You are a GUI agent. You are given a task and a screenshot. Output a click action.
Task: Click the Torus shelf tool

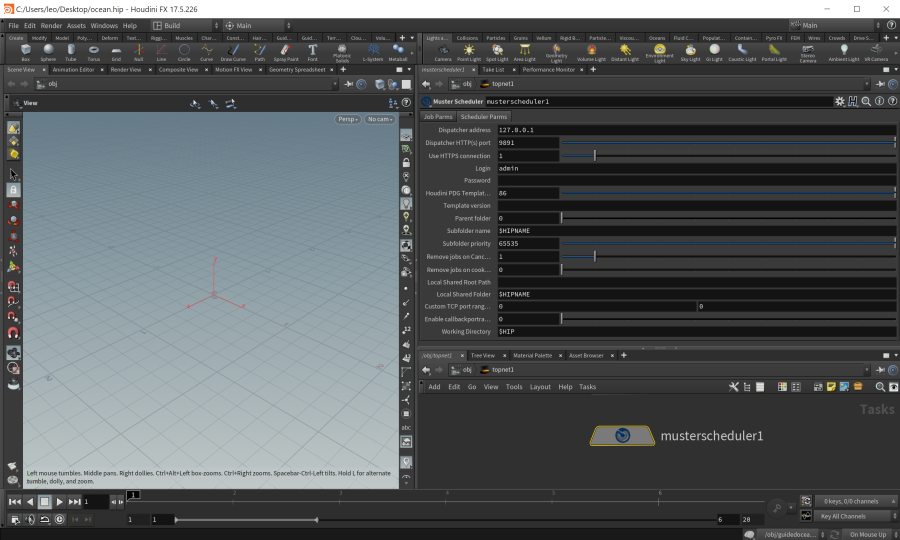(x=94, y=52)
